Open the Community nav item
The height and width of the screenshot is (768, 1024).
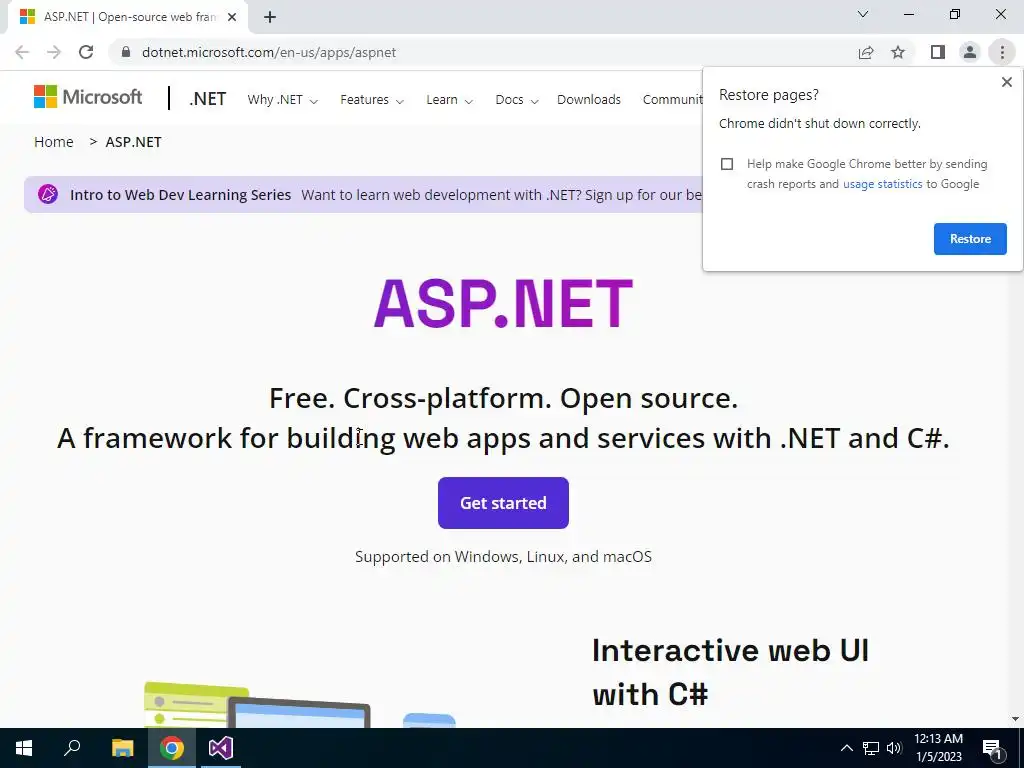673,100
